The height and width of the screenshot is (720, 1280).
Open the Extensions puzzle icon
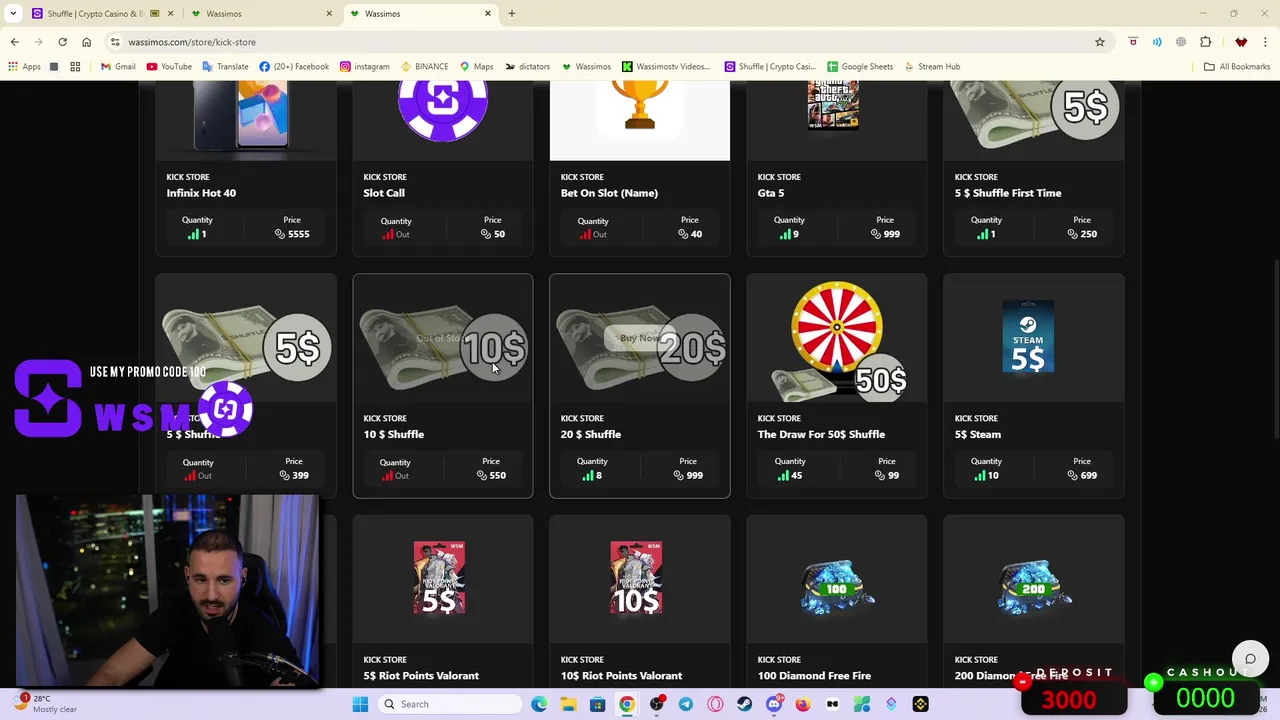coord(1205,42)
